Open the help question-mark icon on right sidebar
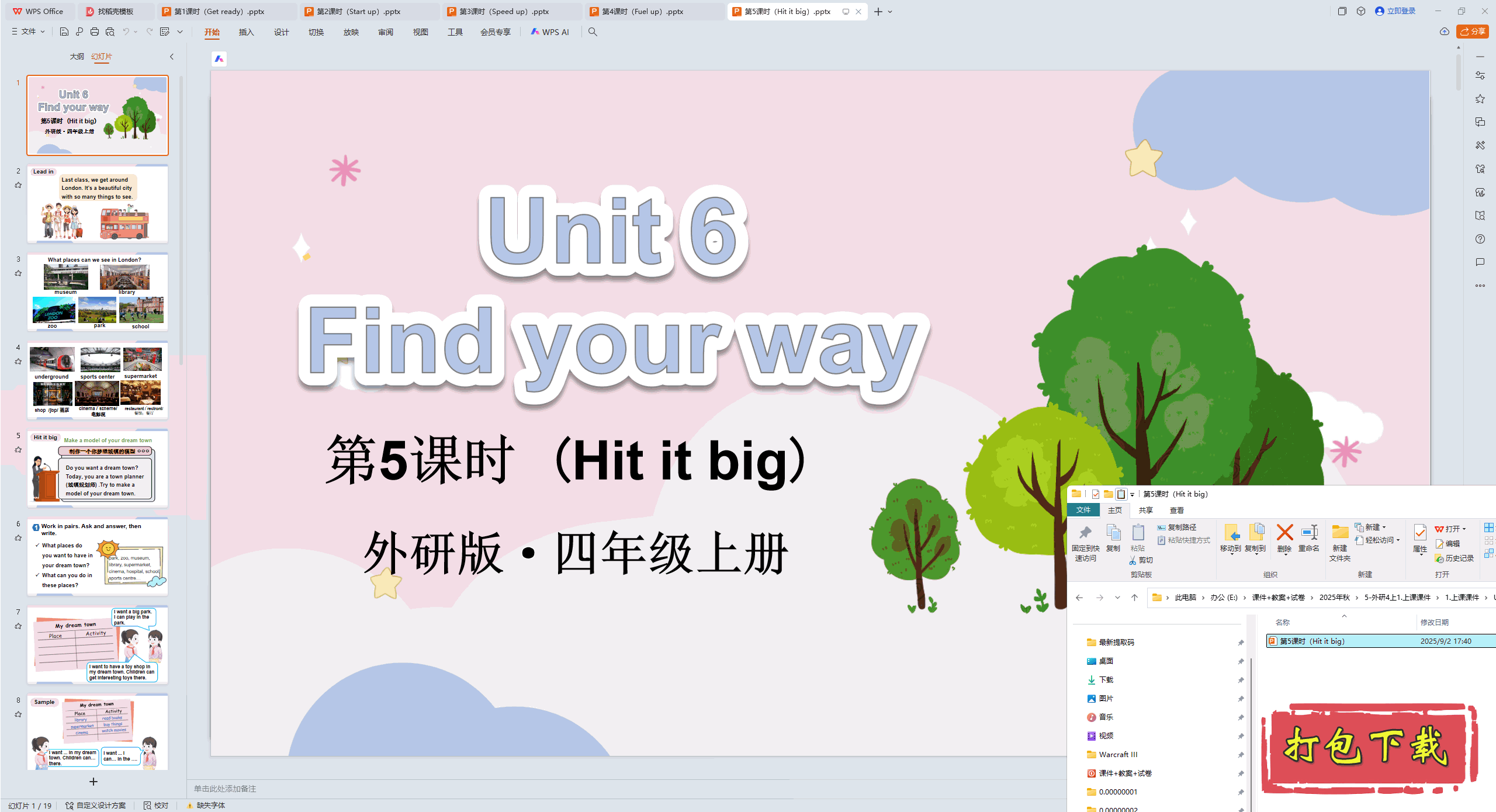 1480,239
